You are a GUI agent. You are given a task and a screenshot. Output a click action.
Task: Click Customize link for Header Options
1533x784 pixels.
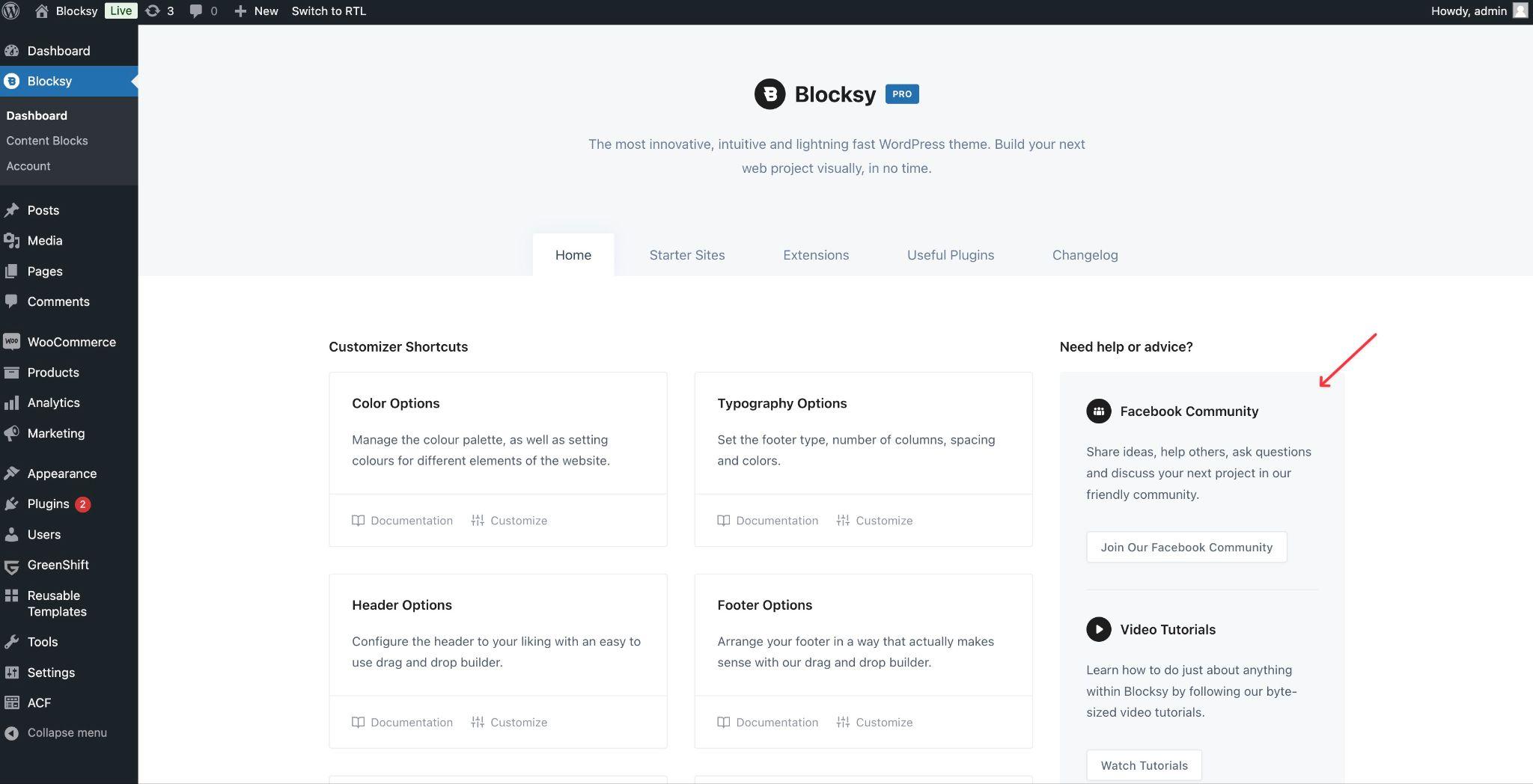tap(509, 723)
